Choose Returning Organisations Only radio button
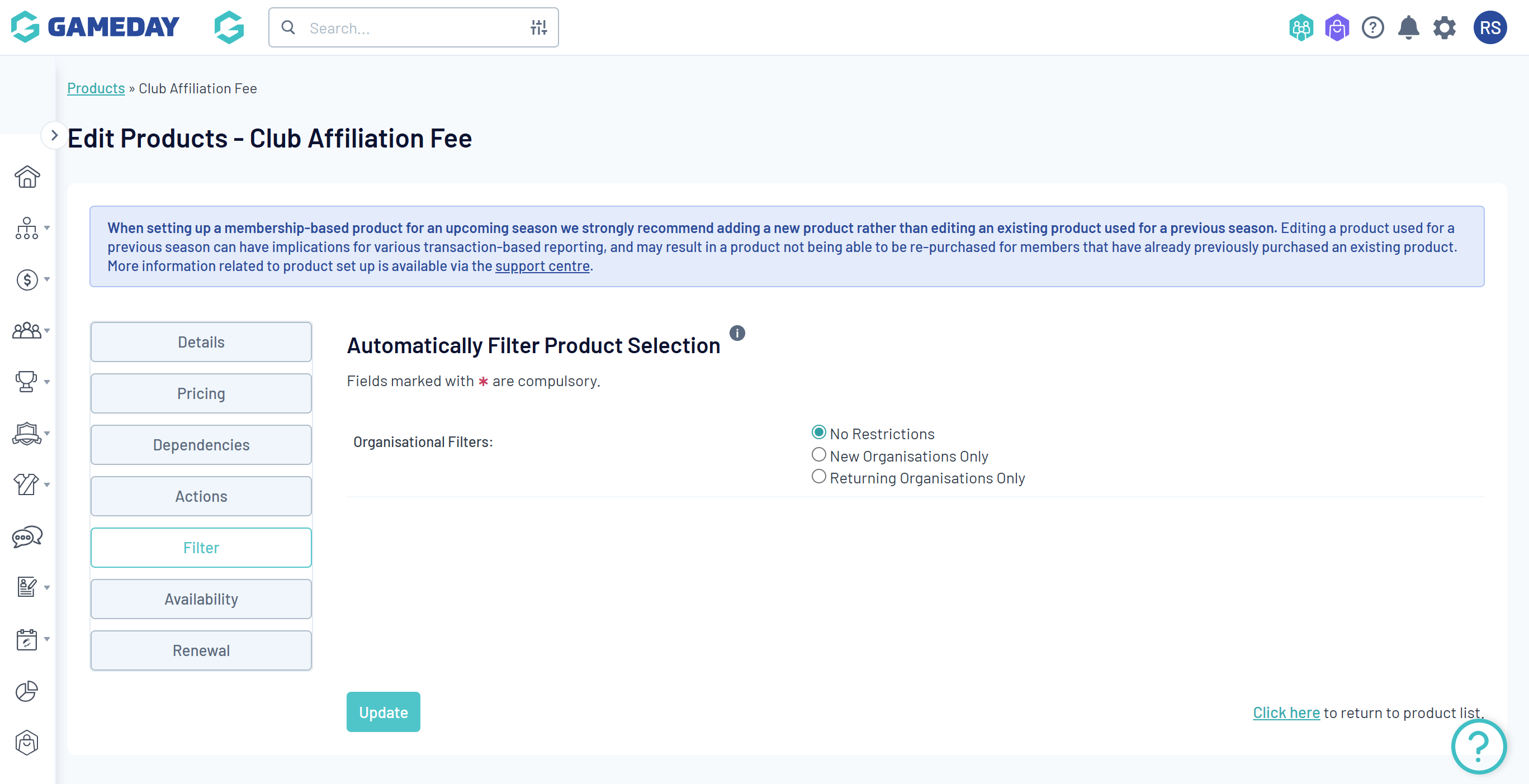 click(818, 477)
